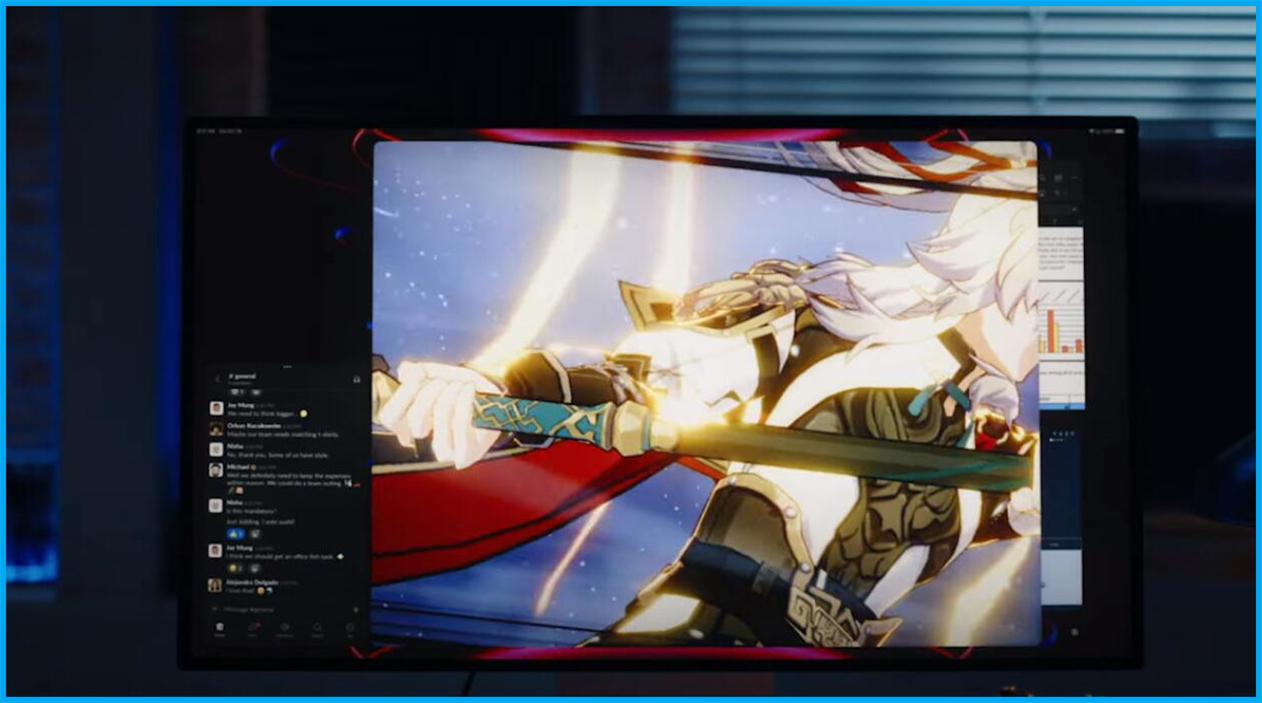The width and height of the screenshot is (1262, 703).
Task: Toggle the thumbs up reaction under Misha's message
Action: (236, 534)
